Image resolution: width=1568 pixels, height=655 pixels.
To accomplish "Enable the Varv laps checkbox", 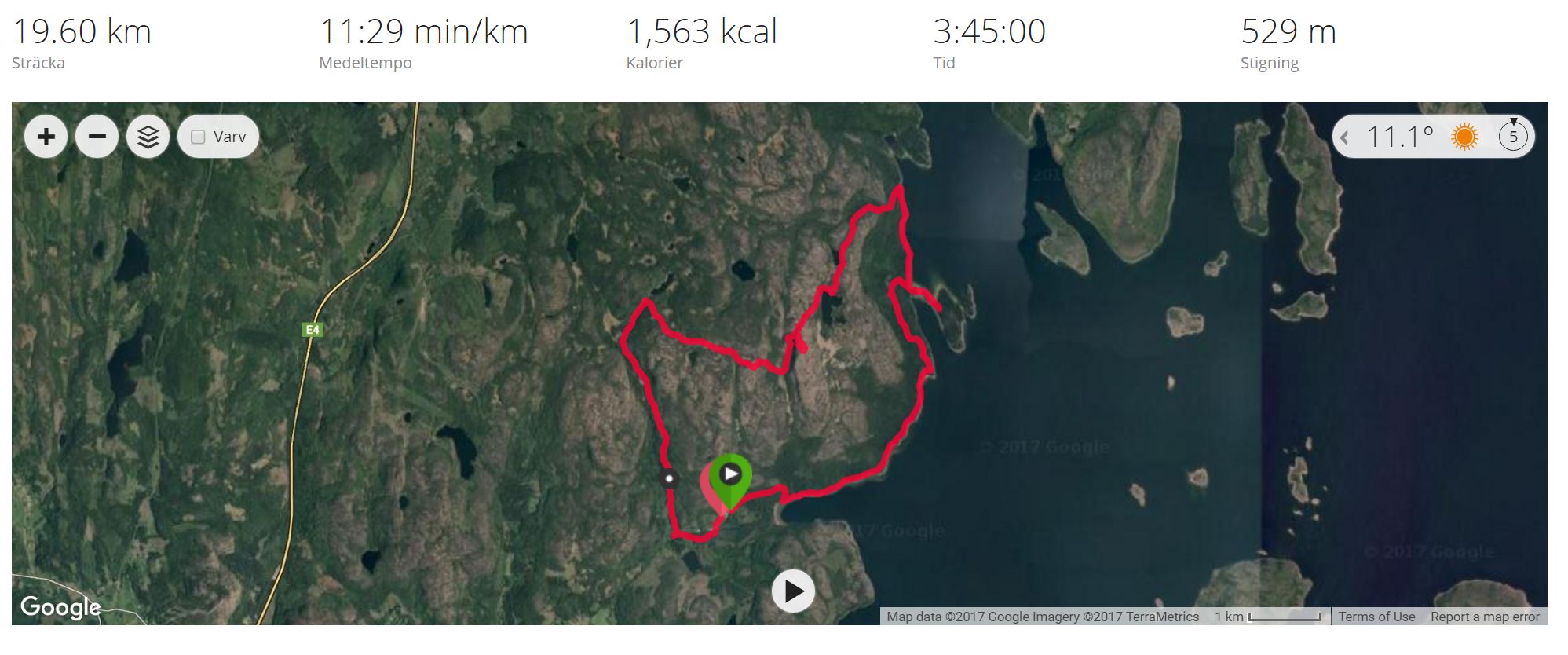I will pyautogui.click(x=199, y=137).
